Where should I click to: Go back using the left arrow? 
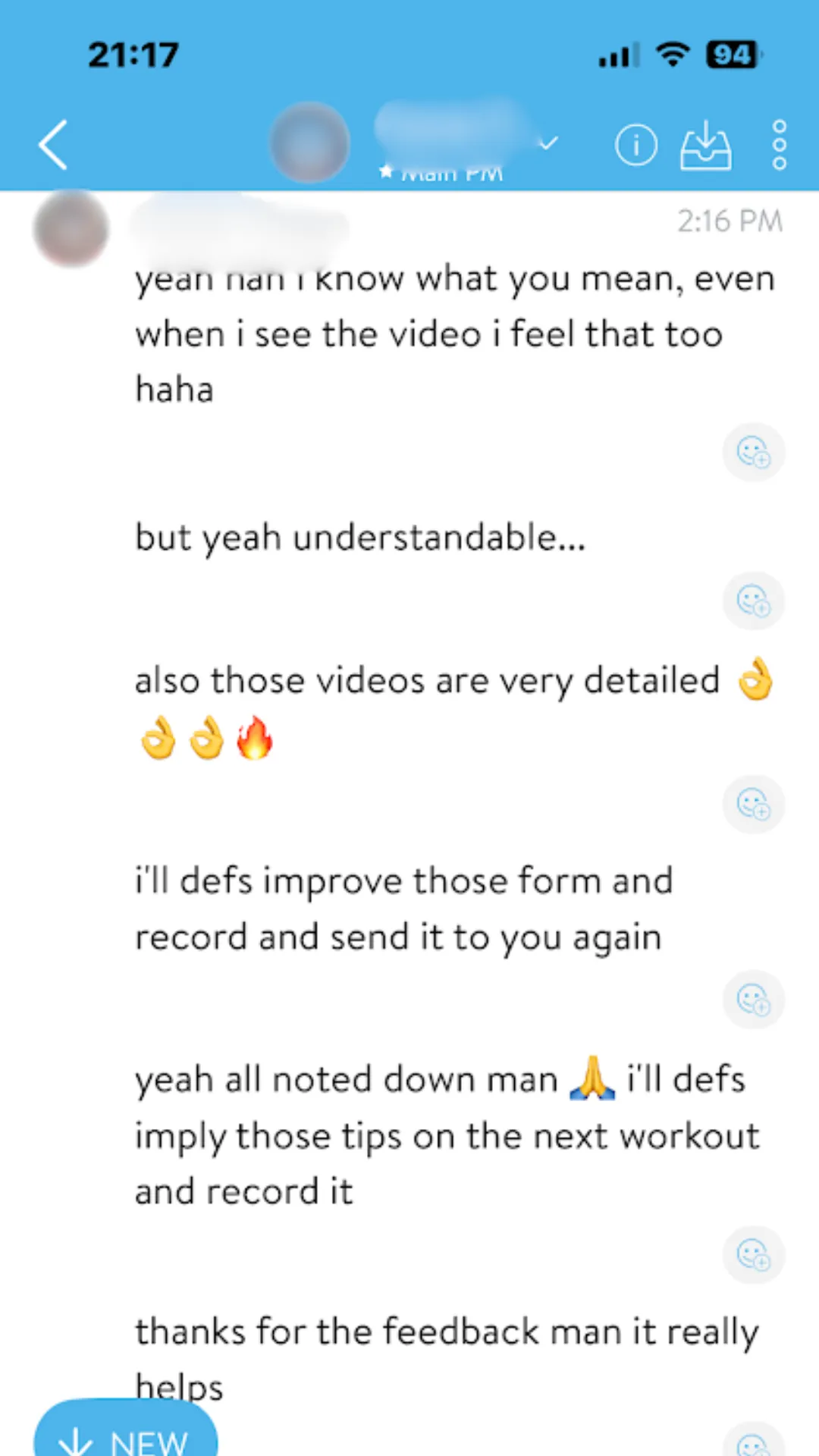[53, 144]
